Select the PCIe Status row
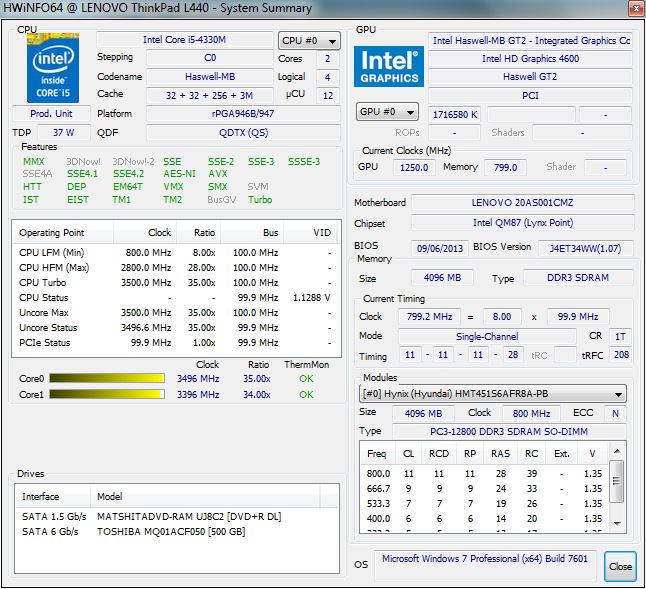The image size is (646, 589). click(x=175, y=343)
